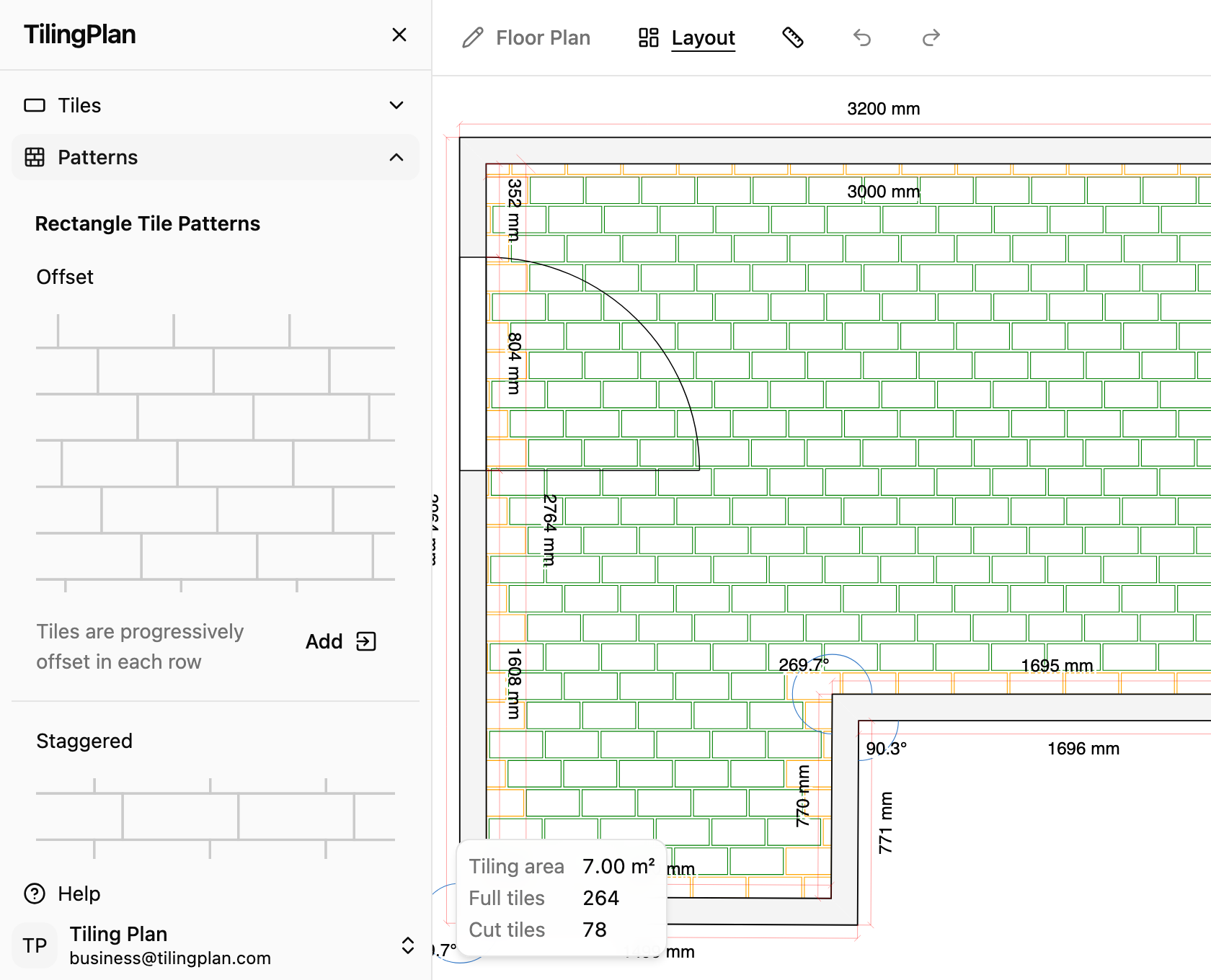The image size is (1211, 980).
Task: Click the pencil icon for Floor Plan
Action: tap(473, 37)
